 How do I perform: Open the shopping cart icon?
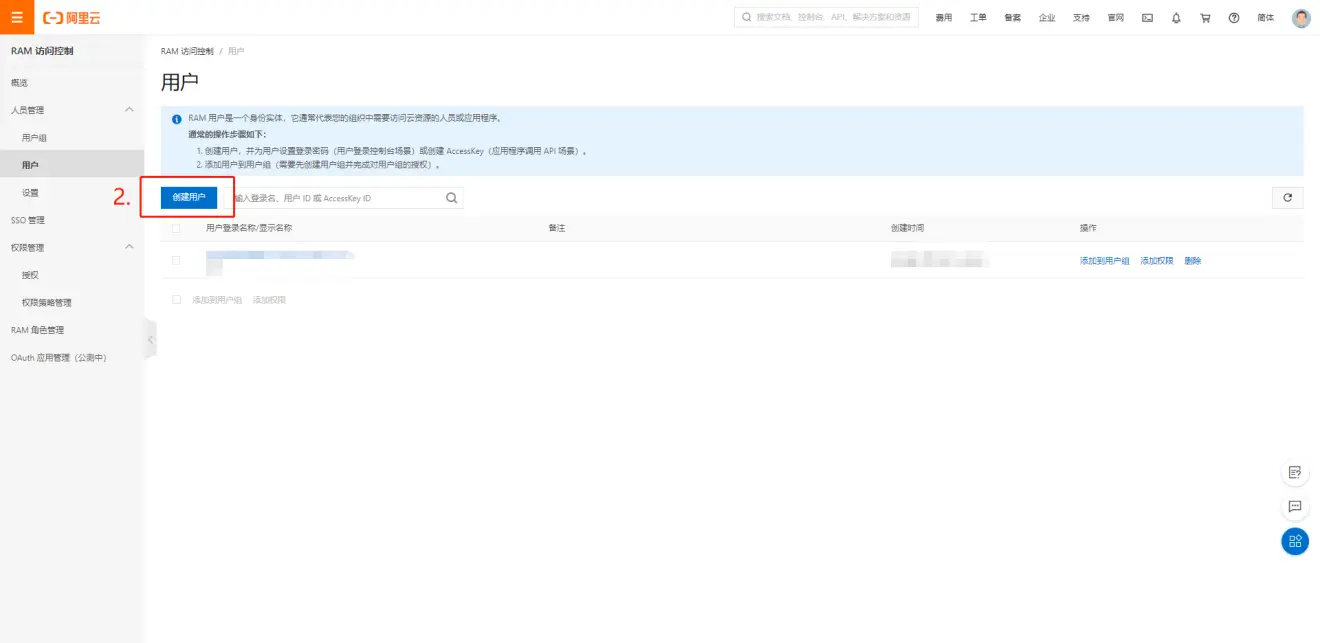1205,17
